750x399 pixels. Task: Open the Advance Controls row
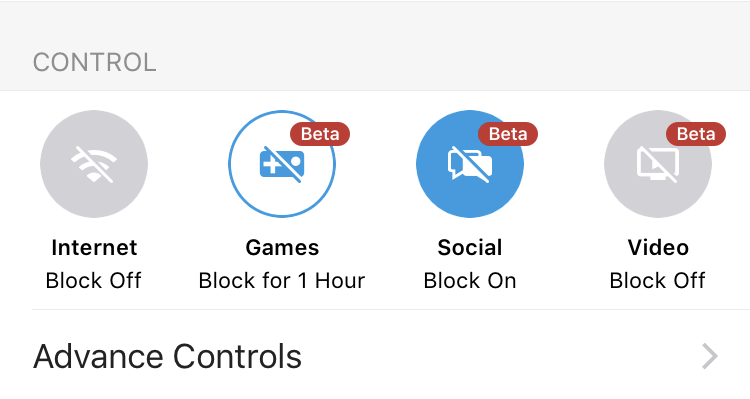pos(375,356)
